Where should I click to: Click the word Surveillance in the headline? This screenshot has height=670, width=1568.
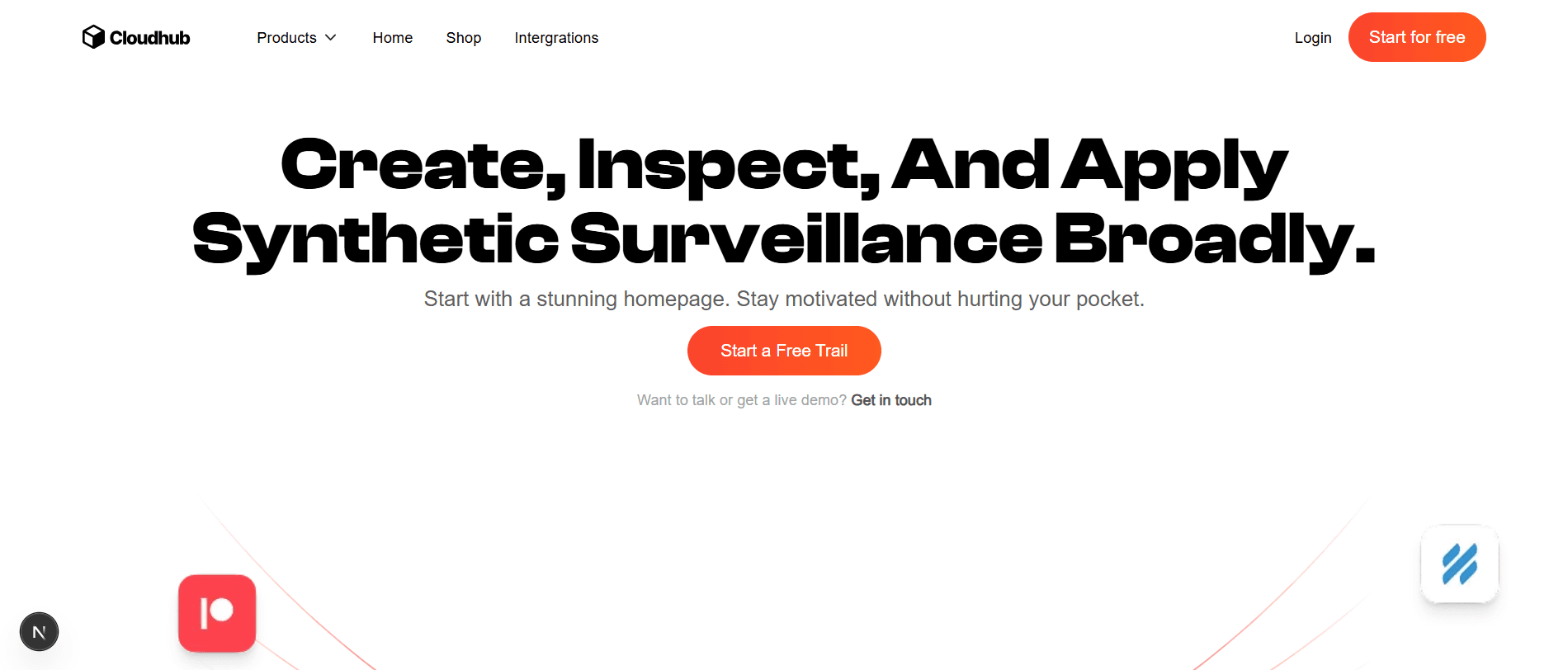tap(805, 239)
